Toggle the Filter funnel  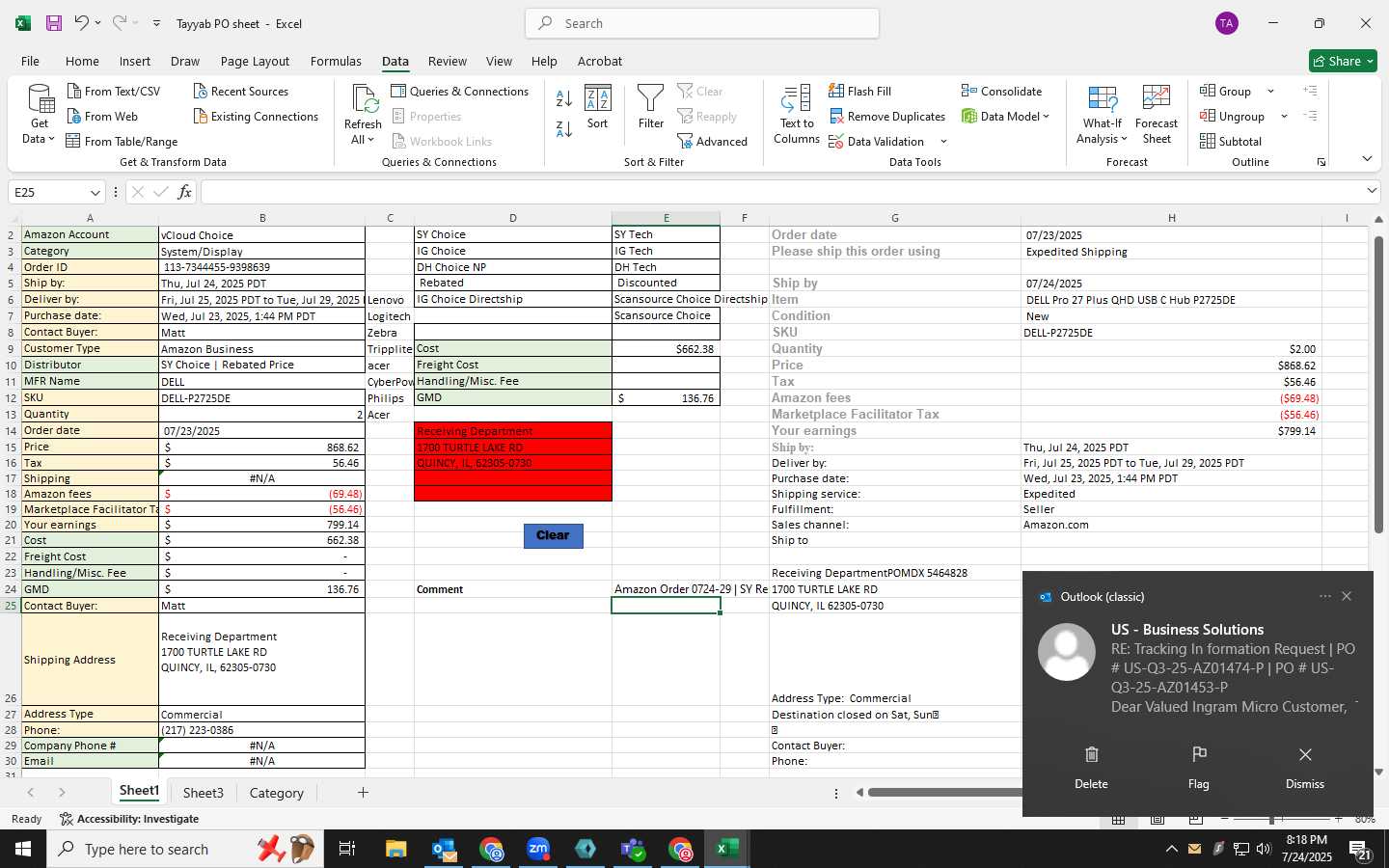click(651, 107)
